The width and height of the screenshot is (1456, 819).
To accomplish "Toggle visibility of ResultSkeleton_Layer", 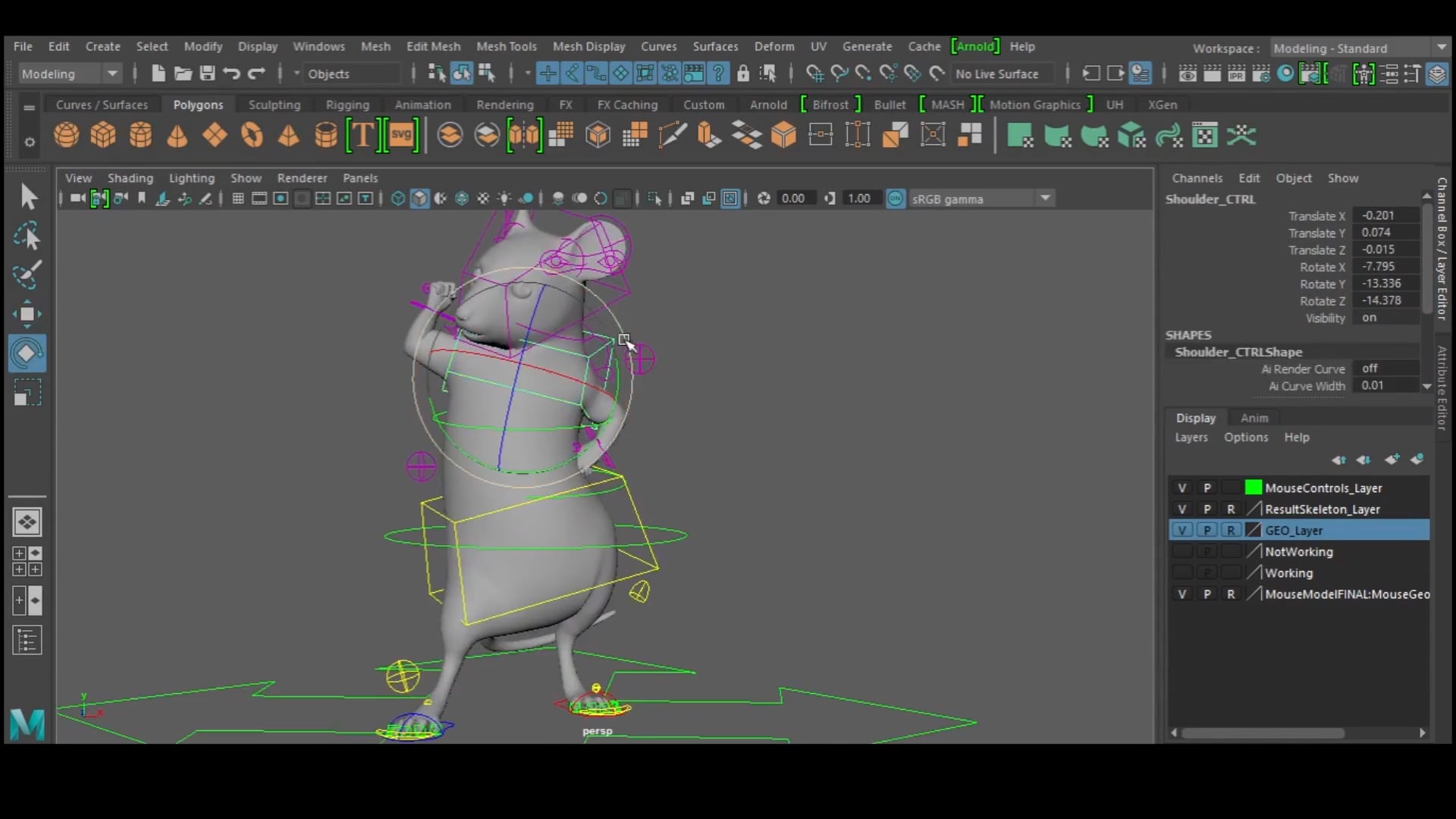I will (1181, 509).
